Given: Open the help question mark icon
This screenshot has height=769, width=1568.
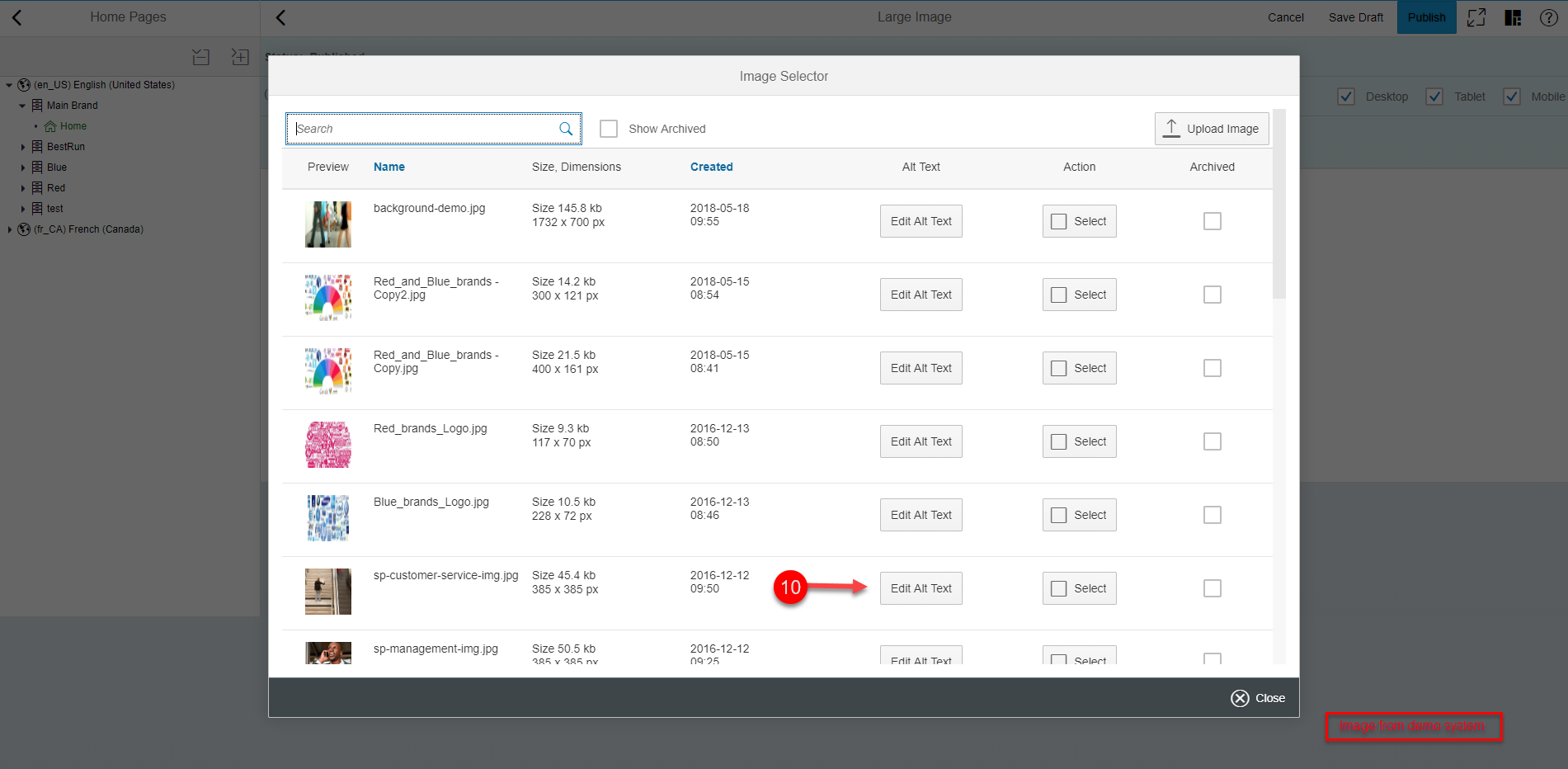Looking at the screenshot, I should (1549, 17).
